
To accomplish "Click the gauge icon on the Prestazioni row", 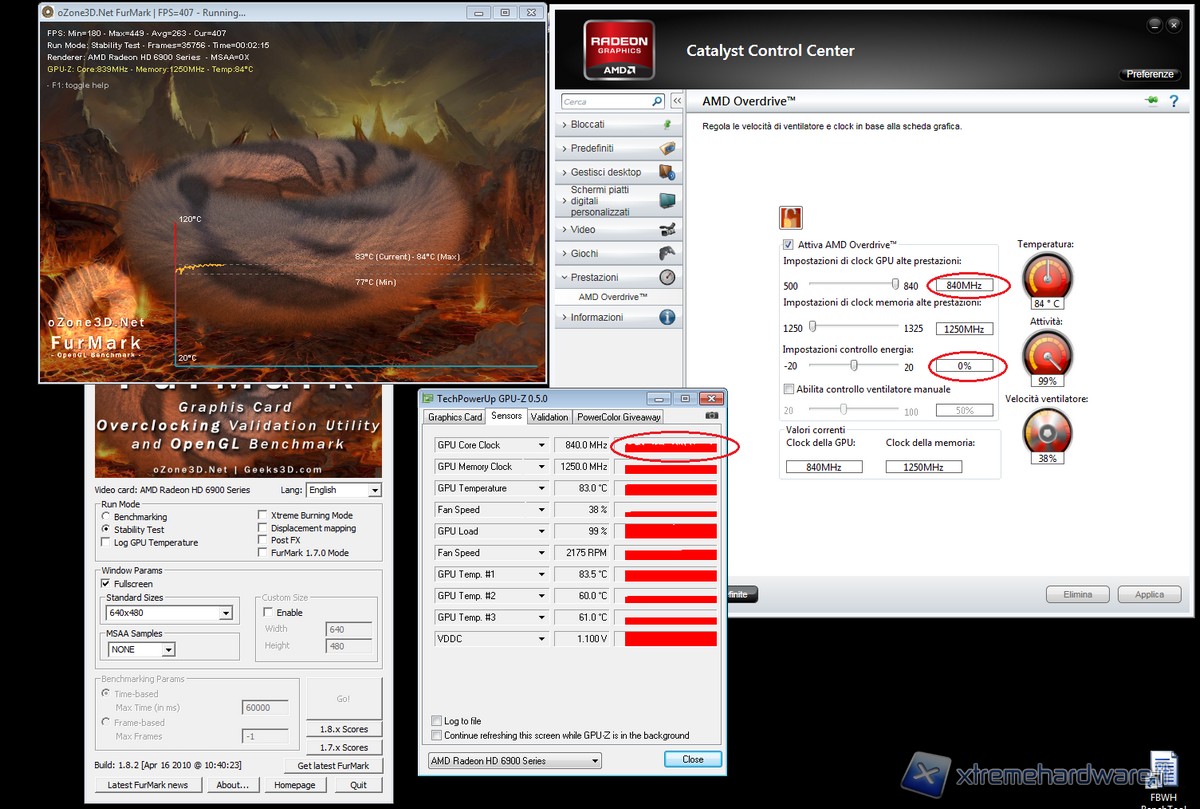I will [x=667, y=277].
